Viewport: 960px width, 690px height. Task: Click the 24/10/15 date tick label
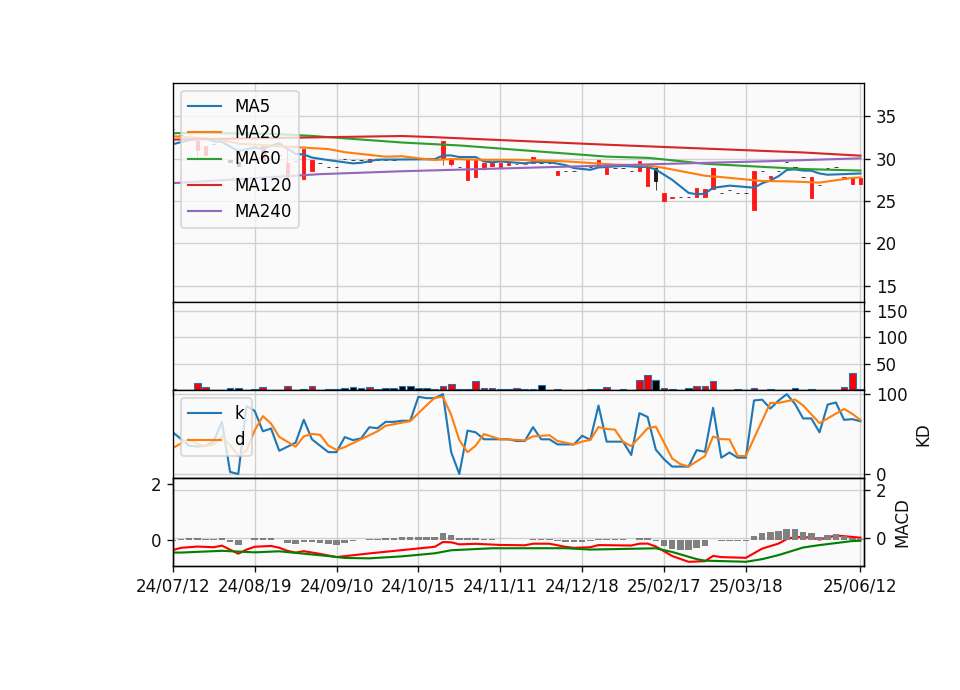coord(418,586)
